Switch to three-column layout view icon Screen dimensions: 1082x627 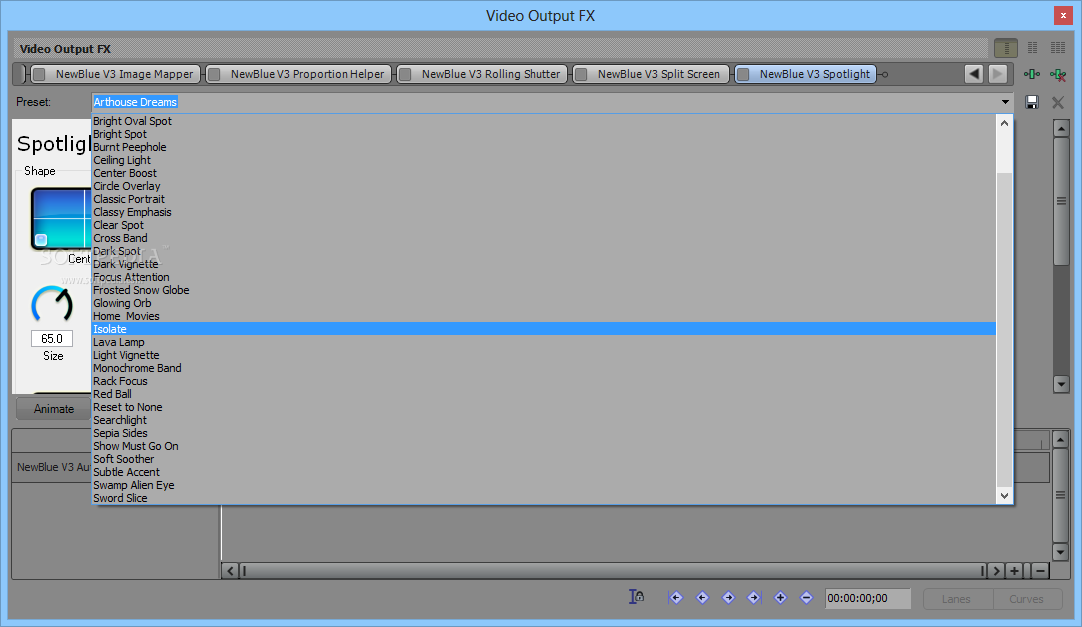(1058, 48)
